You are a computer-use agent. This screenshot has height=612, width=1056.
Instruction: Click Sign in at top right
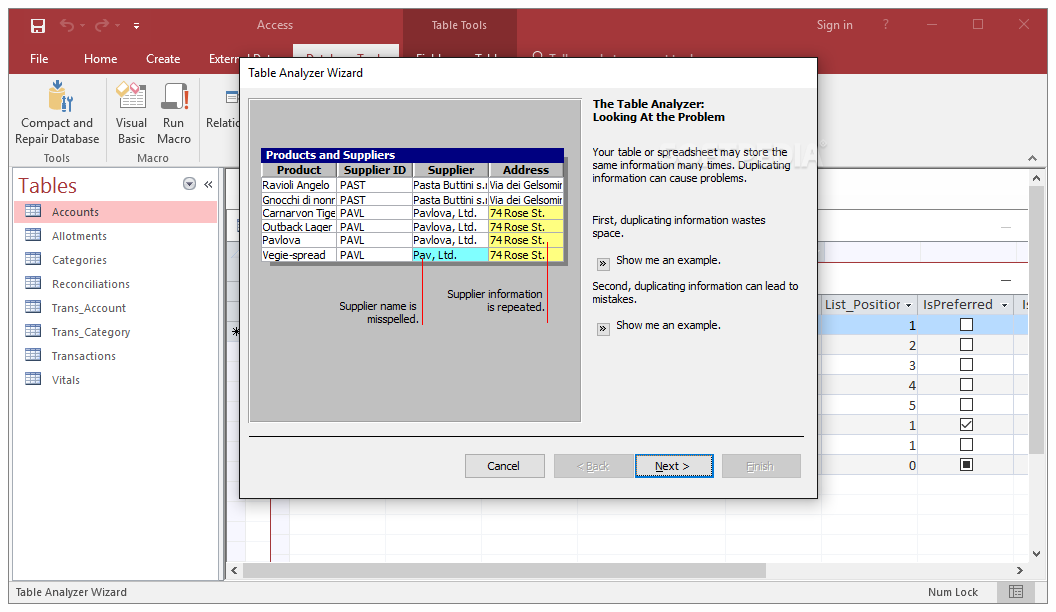coord(834,25)
